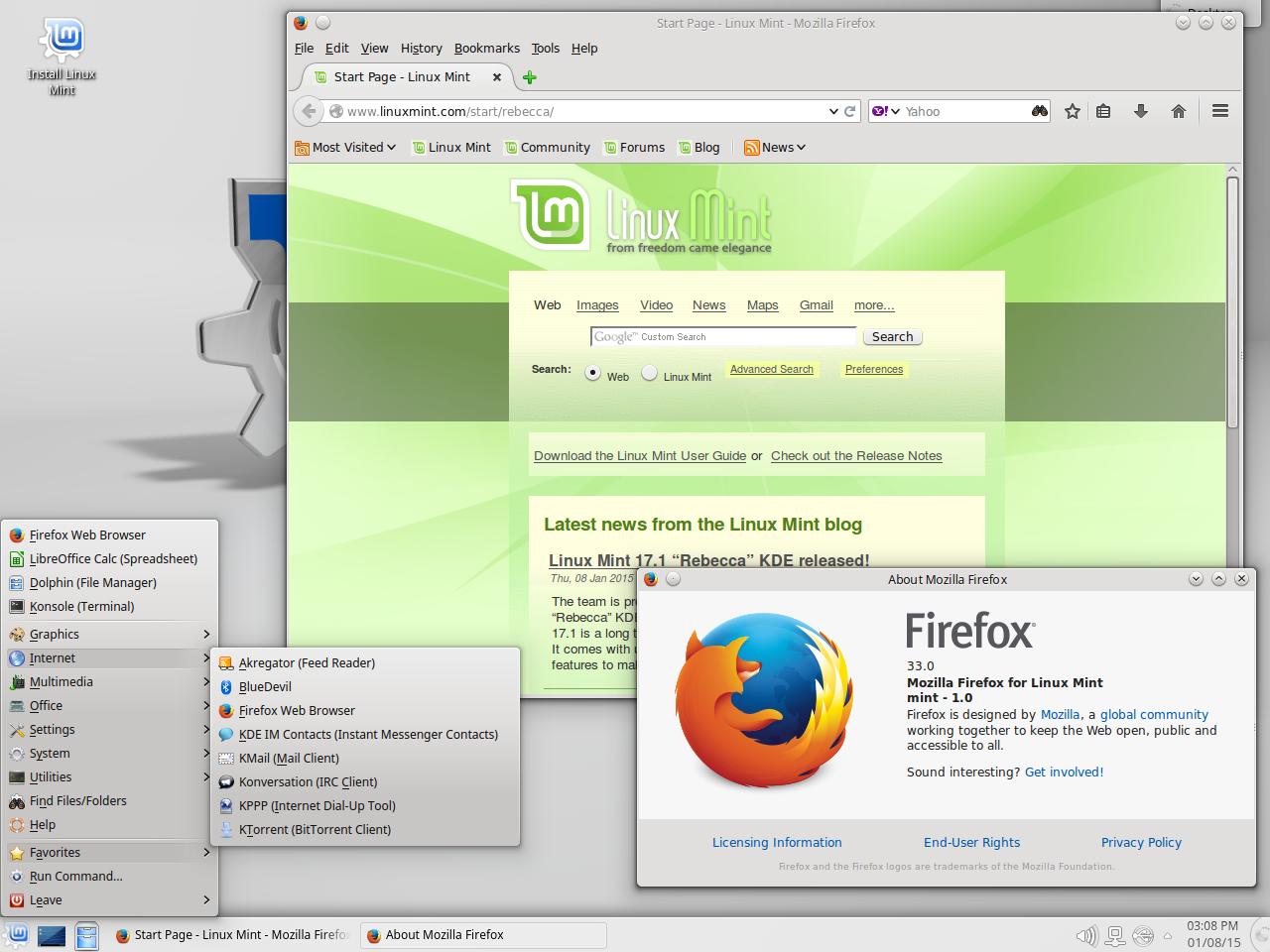Launch KTorrent (BitTorrent Client)
Screen dimensions: 1270x952
click(365, 829)
